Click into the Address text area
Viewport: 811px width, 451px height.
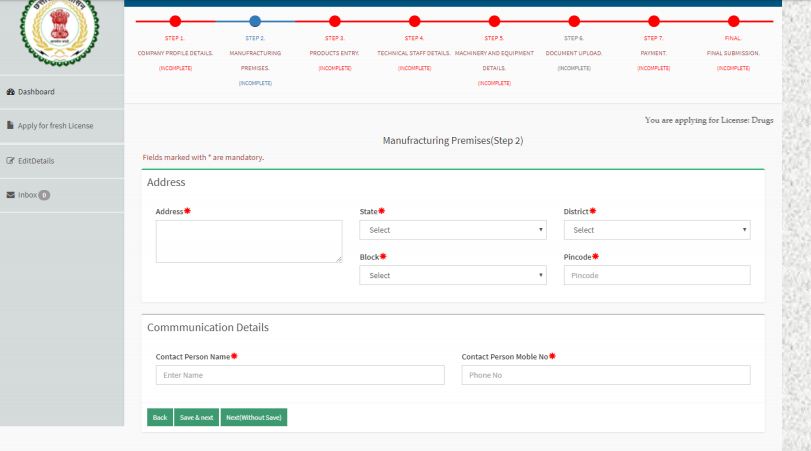pyautogui.click(x=249, y=242)
